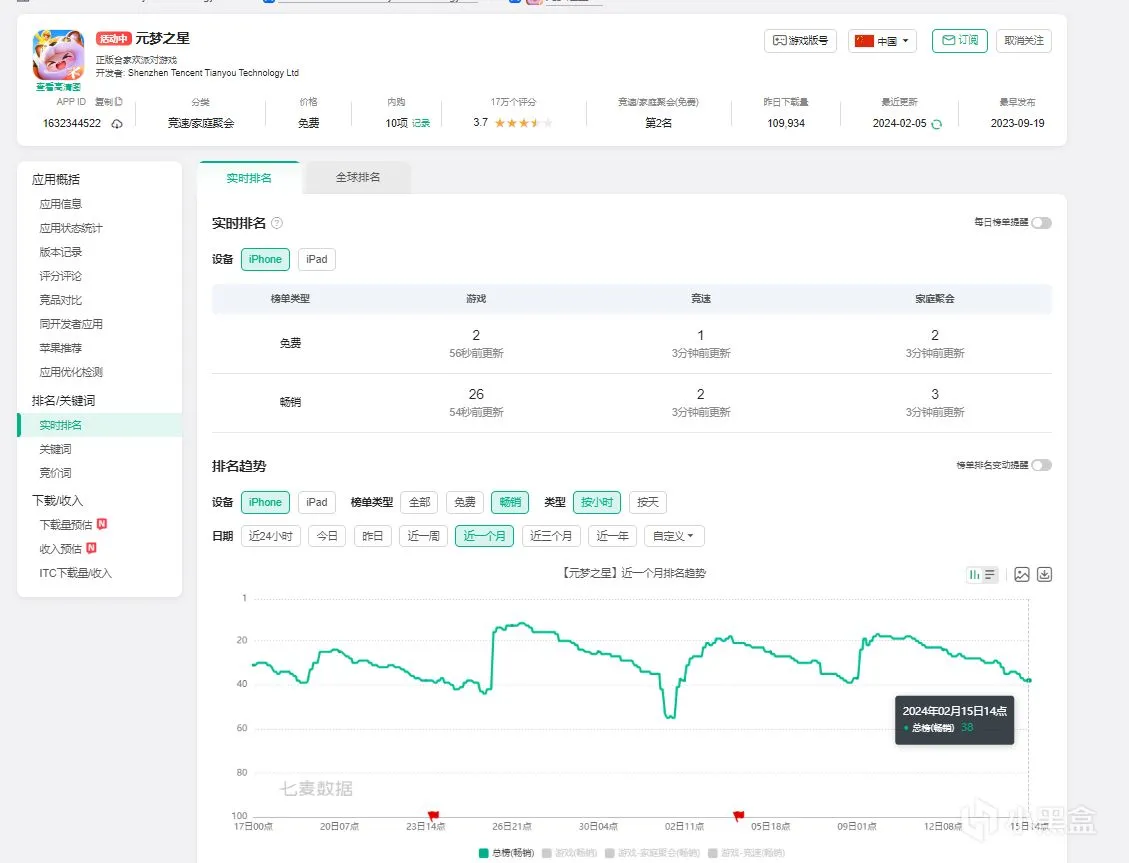This screenshot has width=1129, height=863.
Task: Open 竞价词 in the sidebar
Action: click(x=55, y=473)
